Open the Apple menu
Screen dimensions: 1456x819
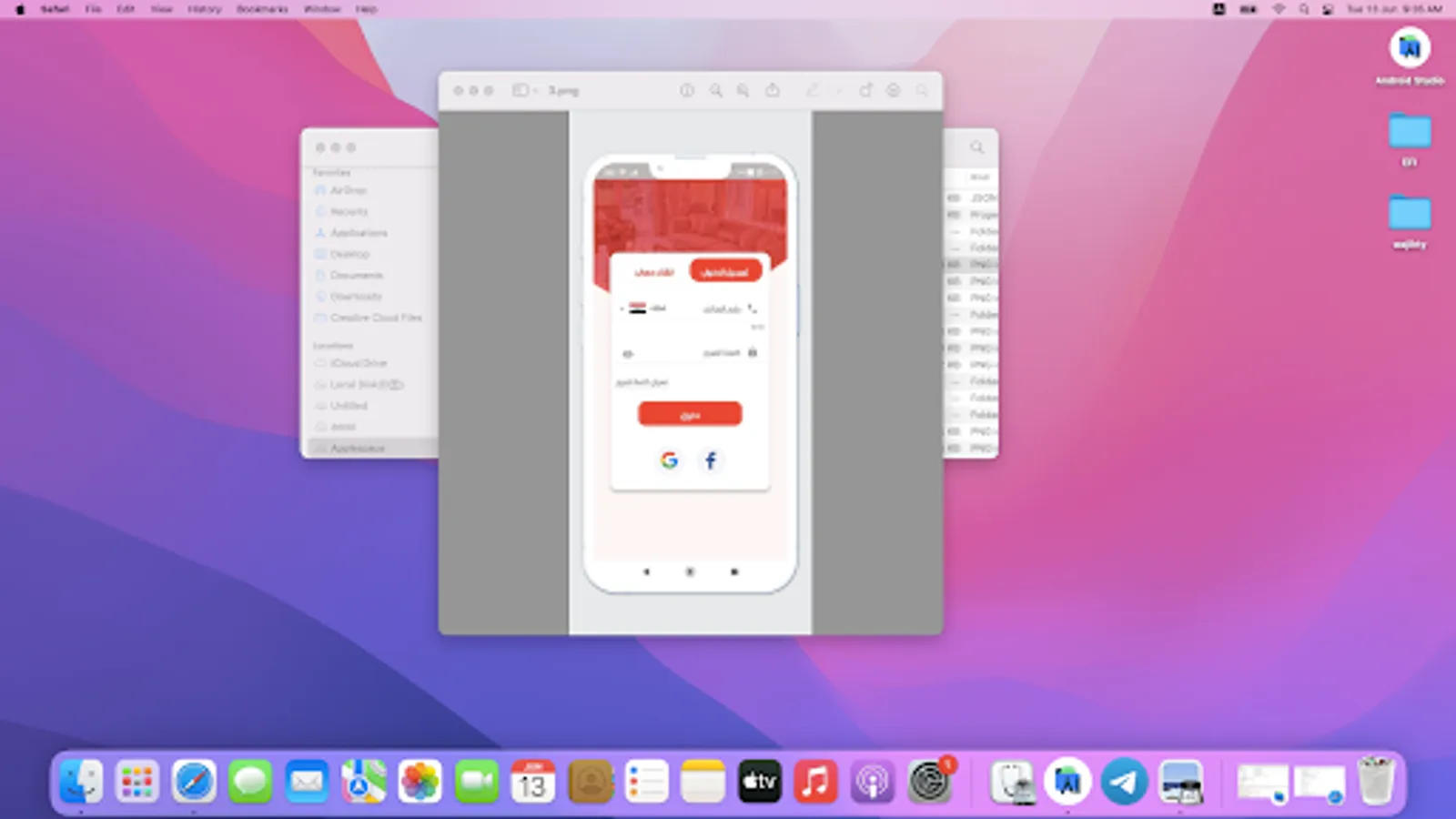click(20, 9)
